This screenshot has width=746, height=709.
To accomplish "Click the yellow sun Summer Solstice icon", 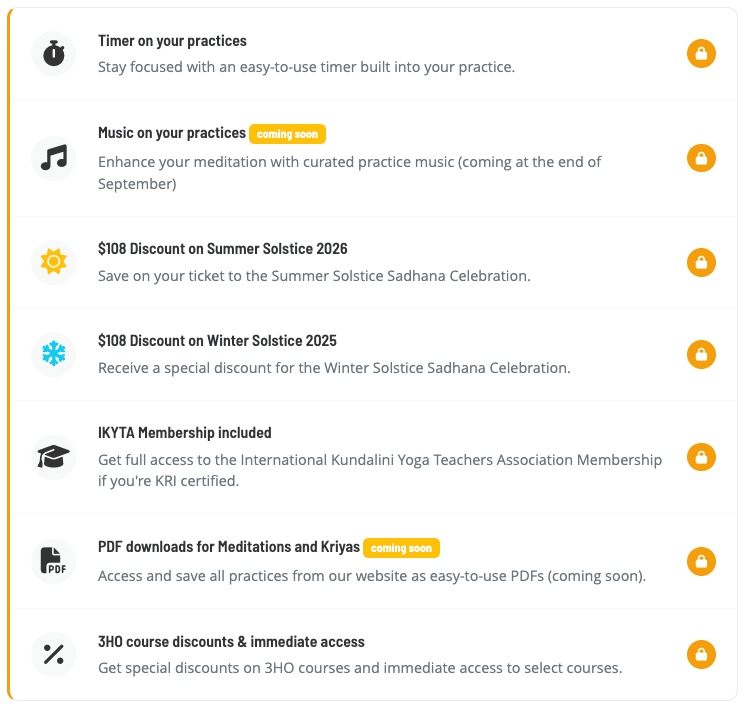I will (x=53, y=262).
